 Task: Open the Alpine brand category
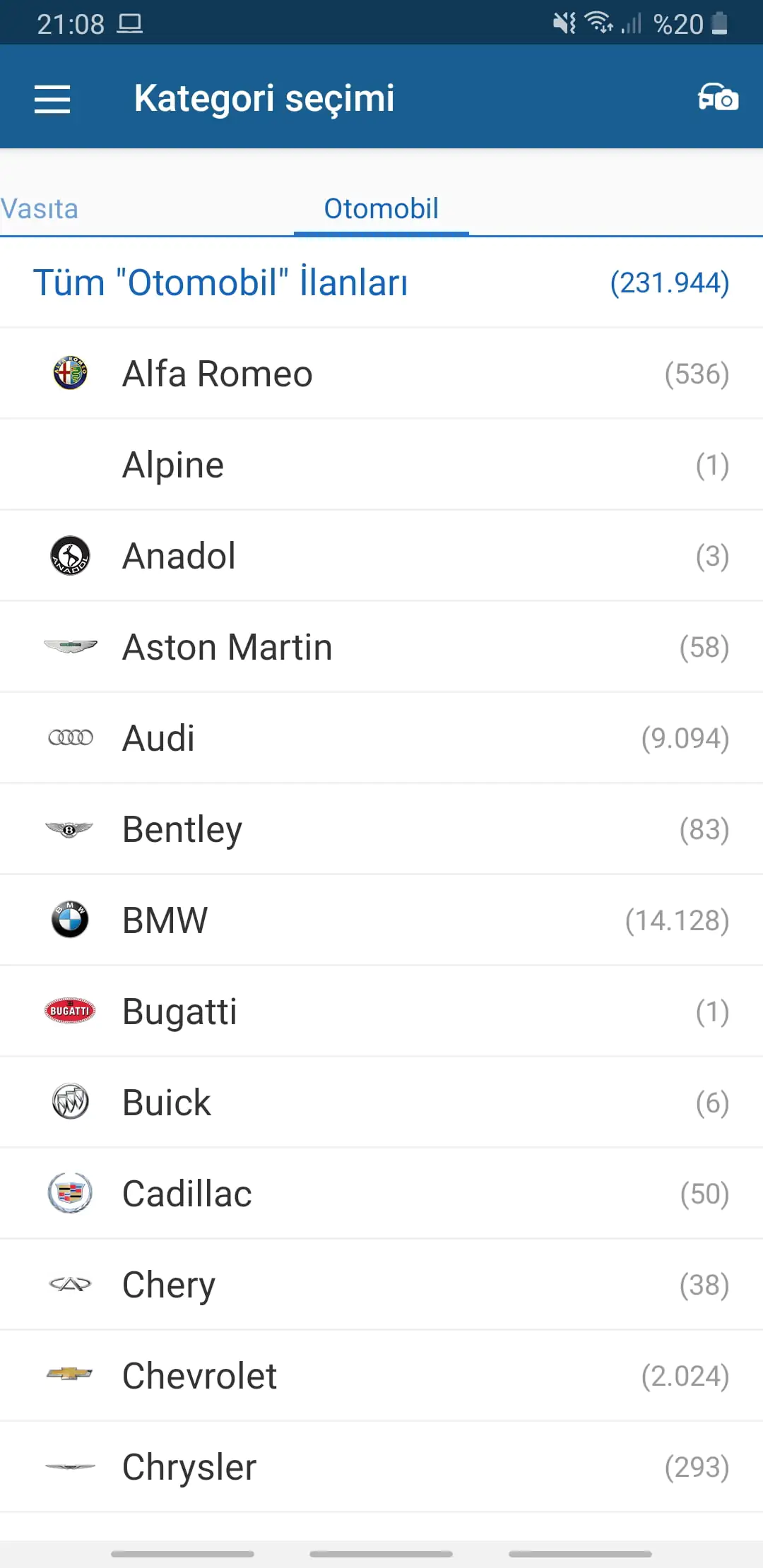(173, 465)
